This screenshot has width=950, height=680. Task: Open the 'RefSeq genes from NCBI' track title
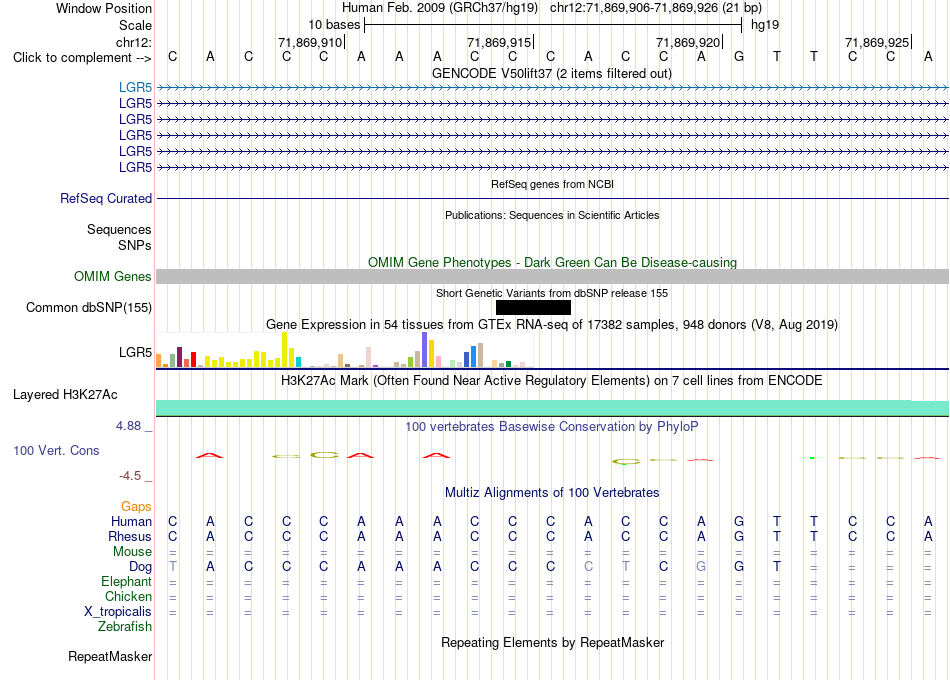pos(552,184)
